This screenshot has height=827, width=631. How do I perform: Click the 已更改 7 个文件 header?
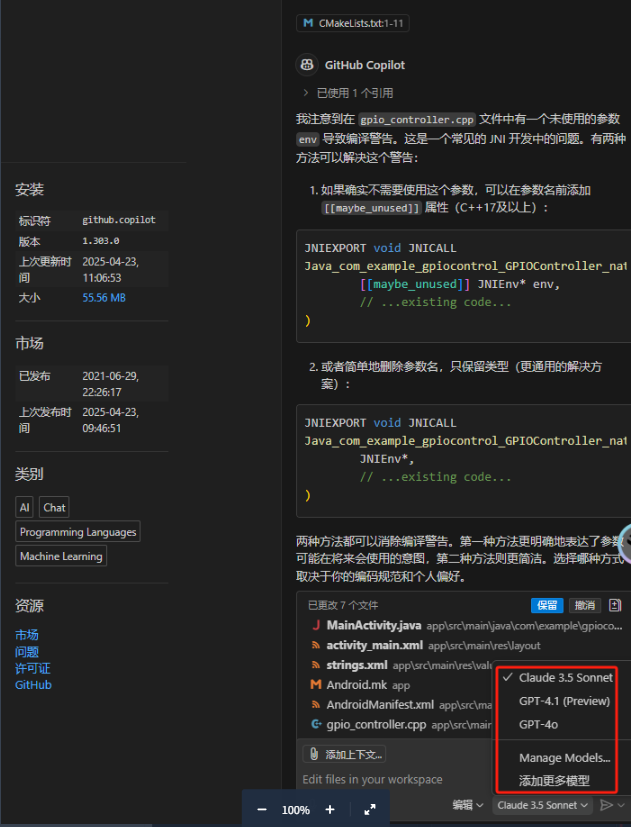(x=343, y=605)
